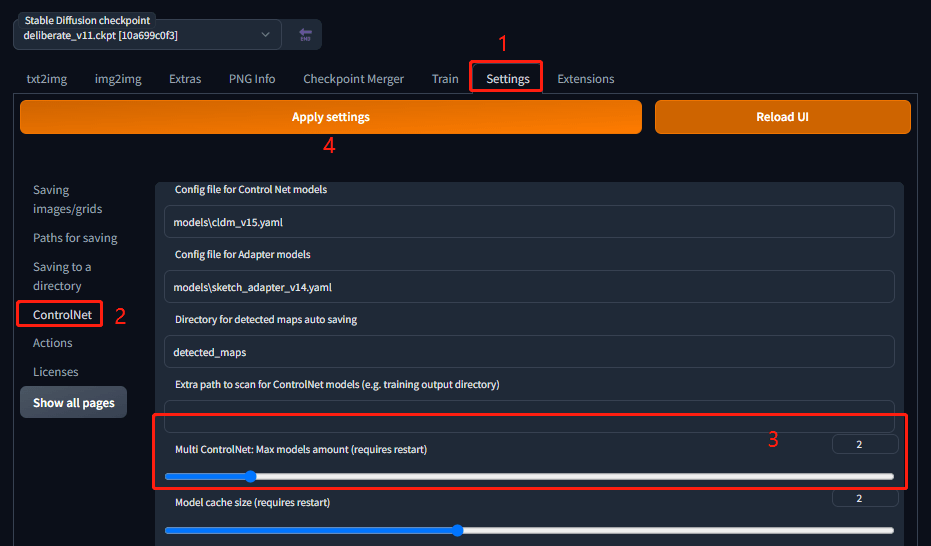Click the Show all pages button
Viewport: 931px width, 546px height.
point(74,402)
